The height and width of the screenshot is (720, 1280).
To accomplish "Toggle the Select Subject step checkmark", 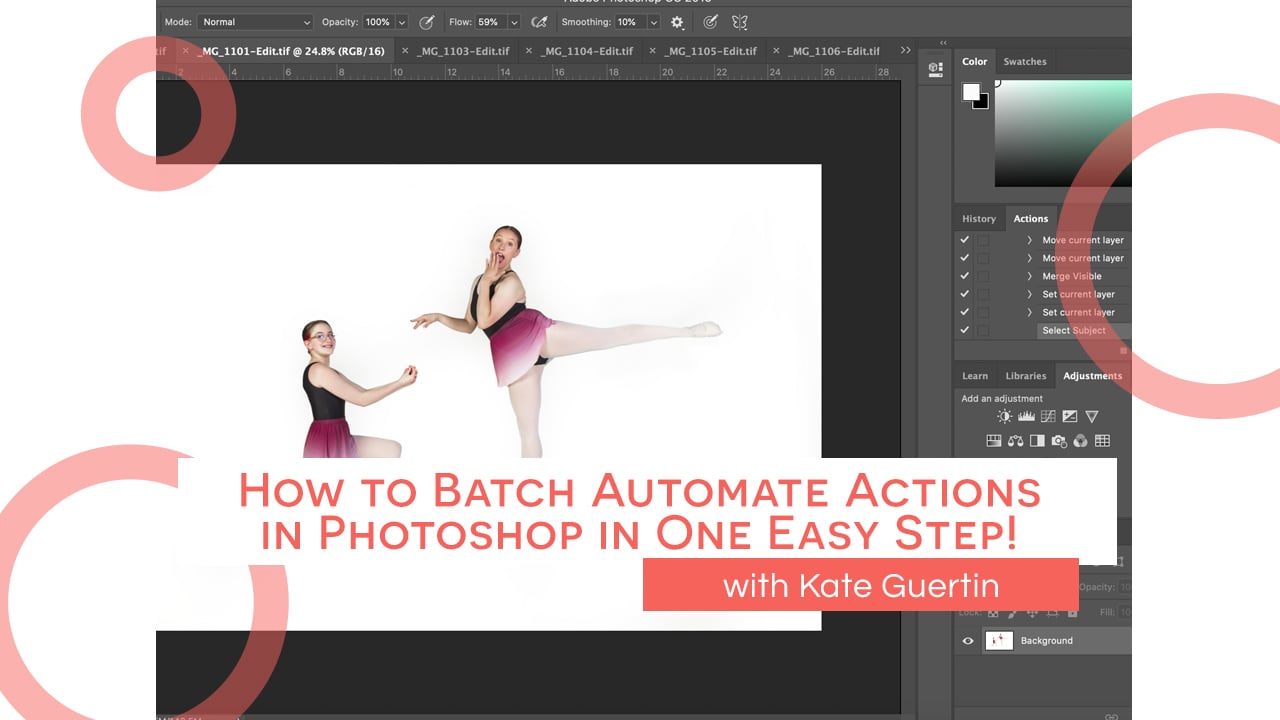I will (x=964, y=330).
